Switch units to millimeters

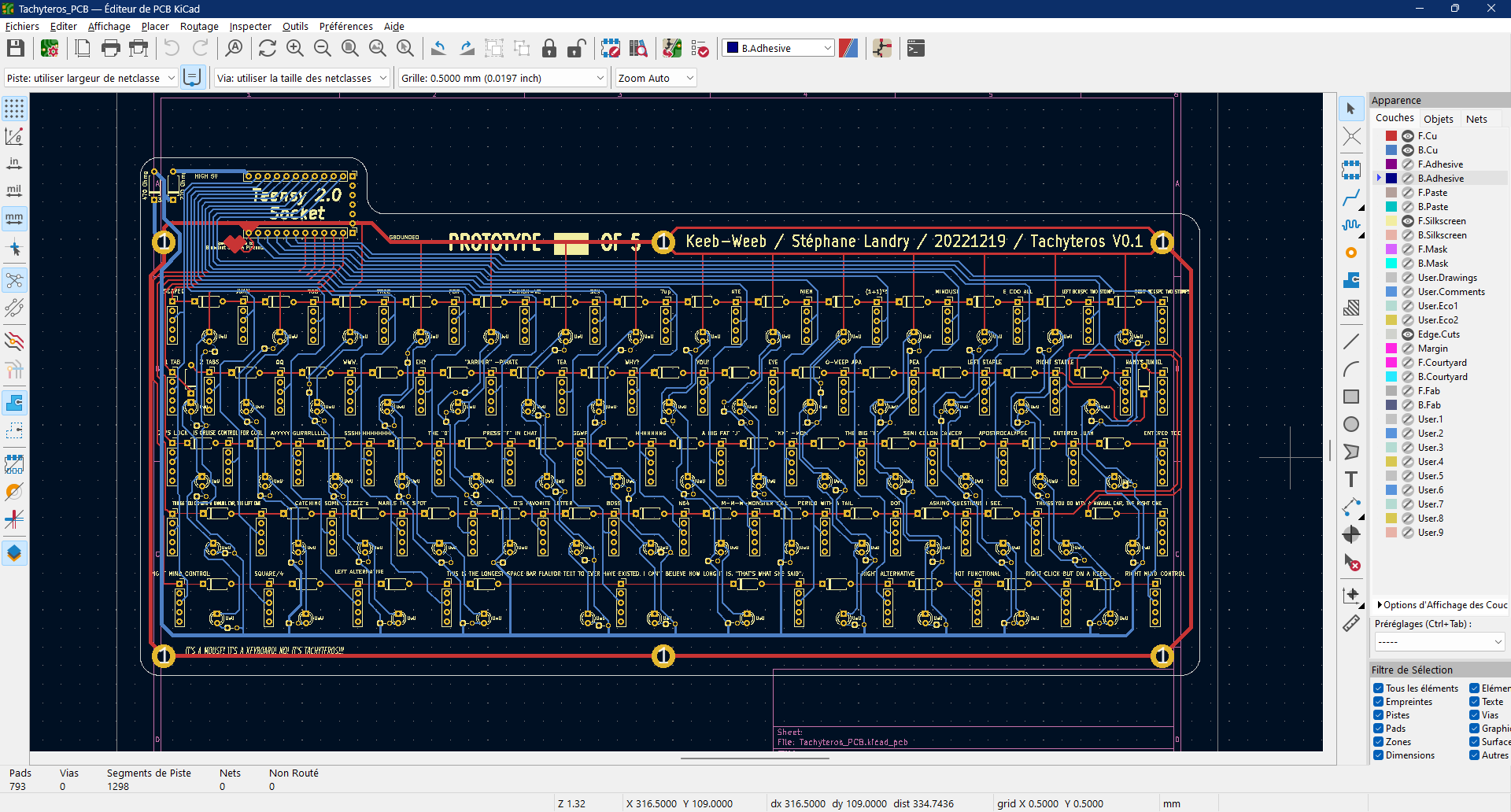click(14, 218)
